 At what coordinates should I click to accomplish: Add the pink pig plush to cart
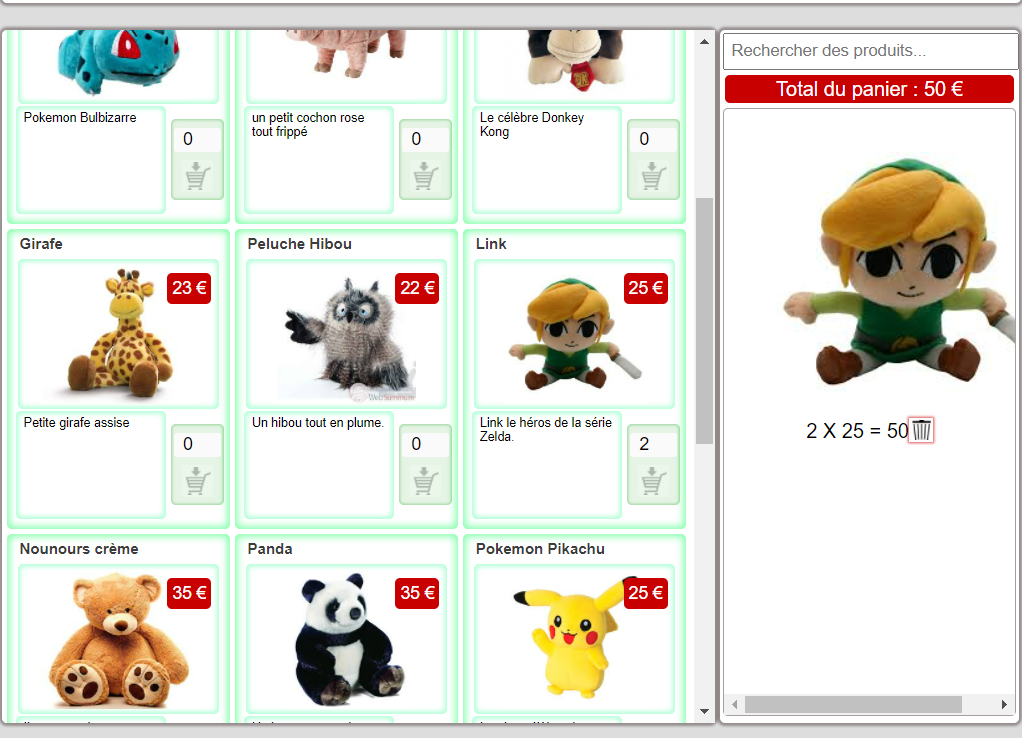pos(425,177)
